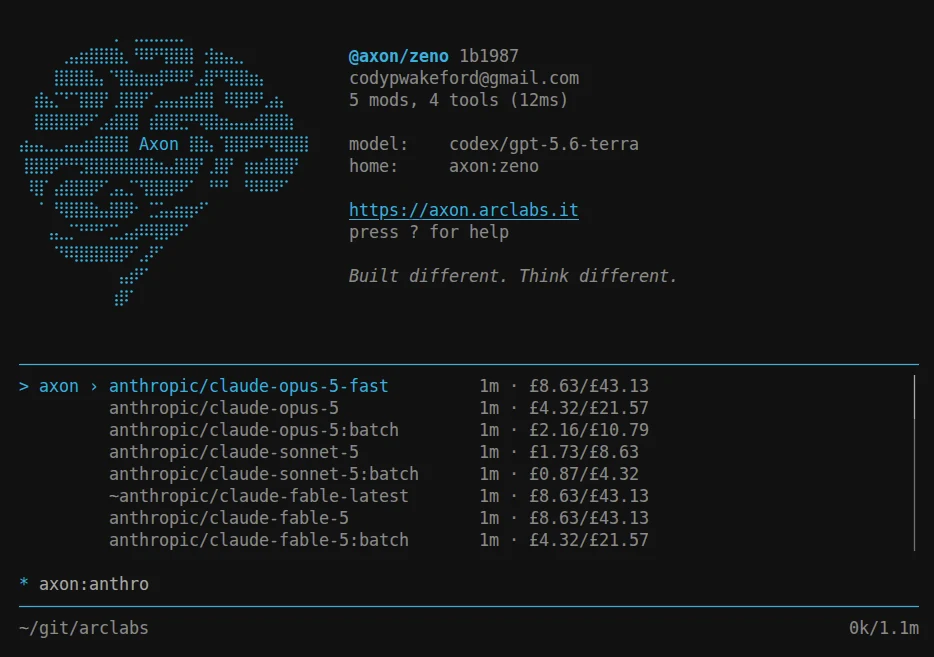Open the https://axon.arclabs.it link

463,210
